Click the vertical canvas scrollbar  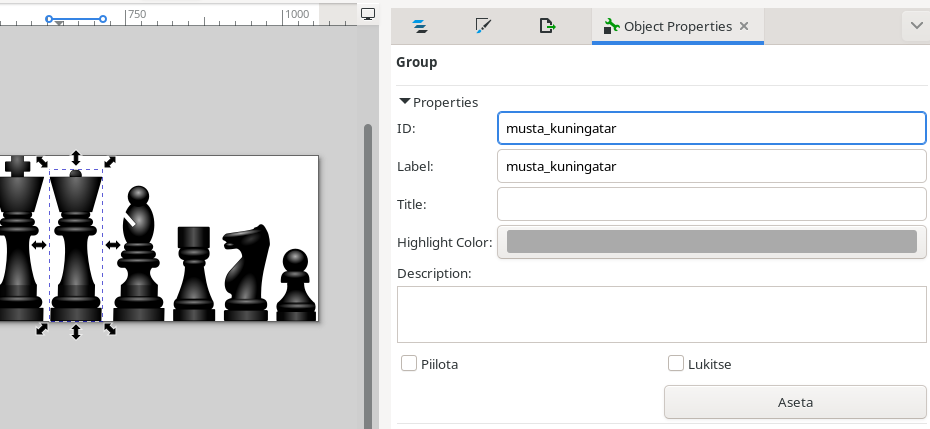[368, 276]
